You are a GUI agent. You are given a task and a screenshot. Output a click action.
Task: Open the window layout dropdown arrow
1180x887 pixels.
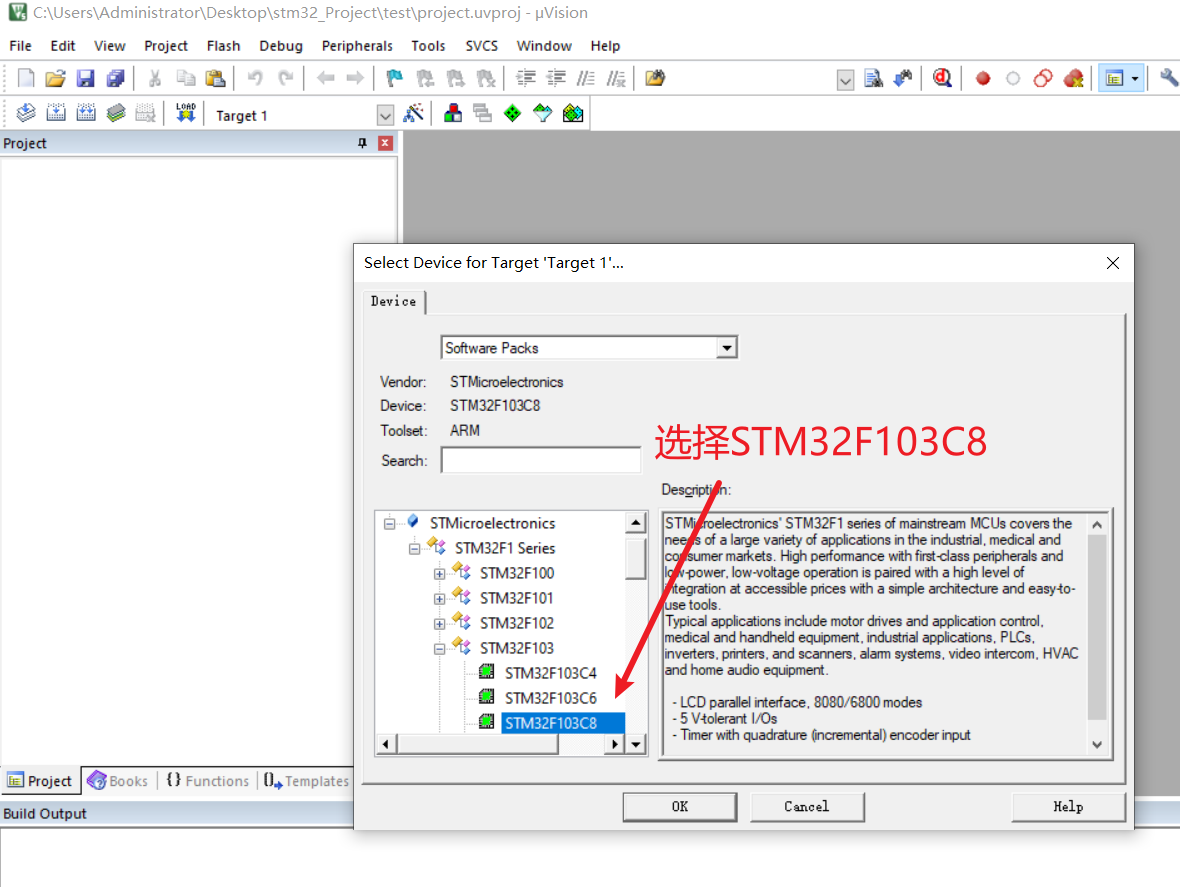(x=1135, y=78)
